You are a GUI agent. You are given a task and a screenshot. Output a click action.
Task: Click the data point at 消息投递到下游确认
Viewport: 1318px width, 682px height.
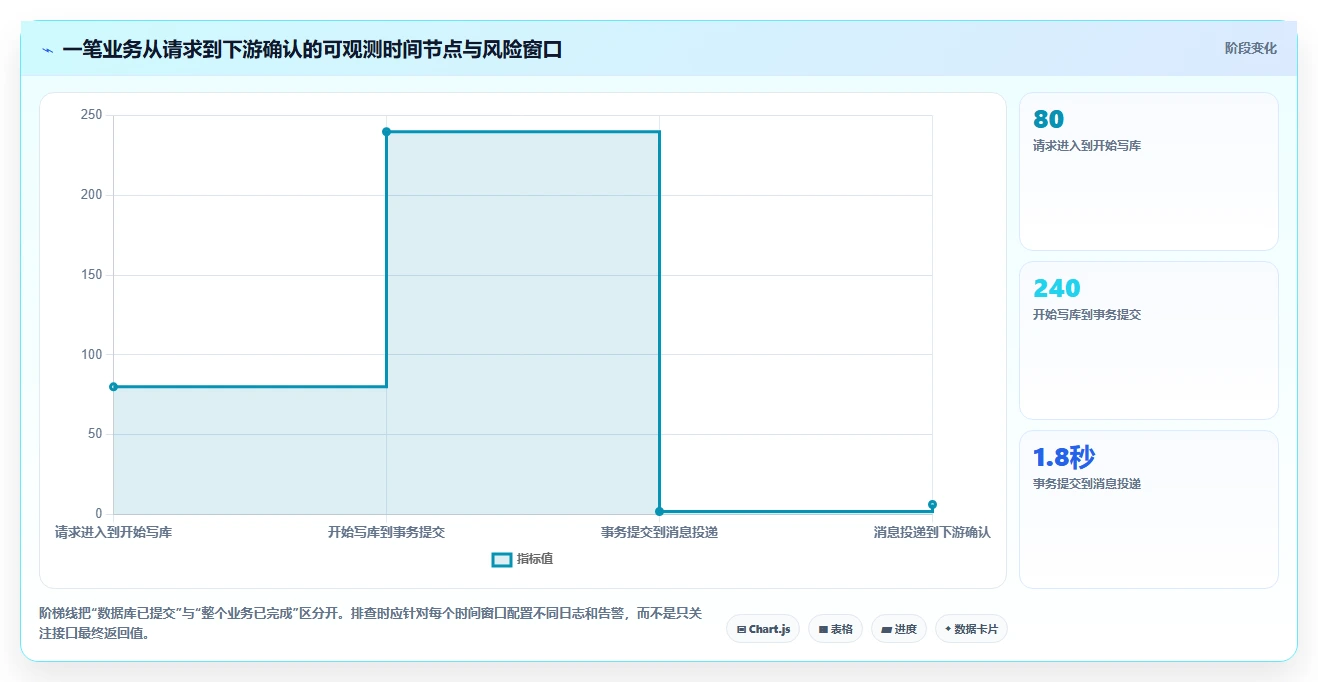(x=932, y=505)
